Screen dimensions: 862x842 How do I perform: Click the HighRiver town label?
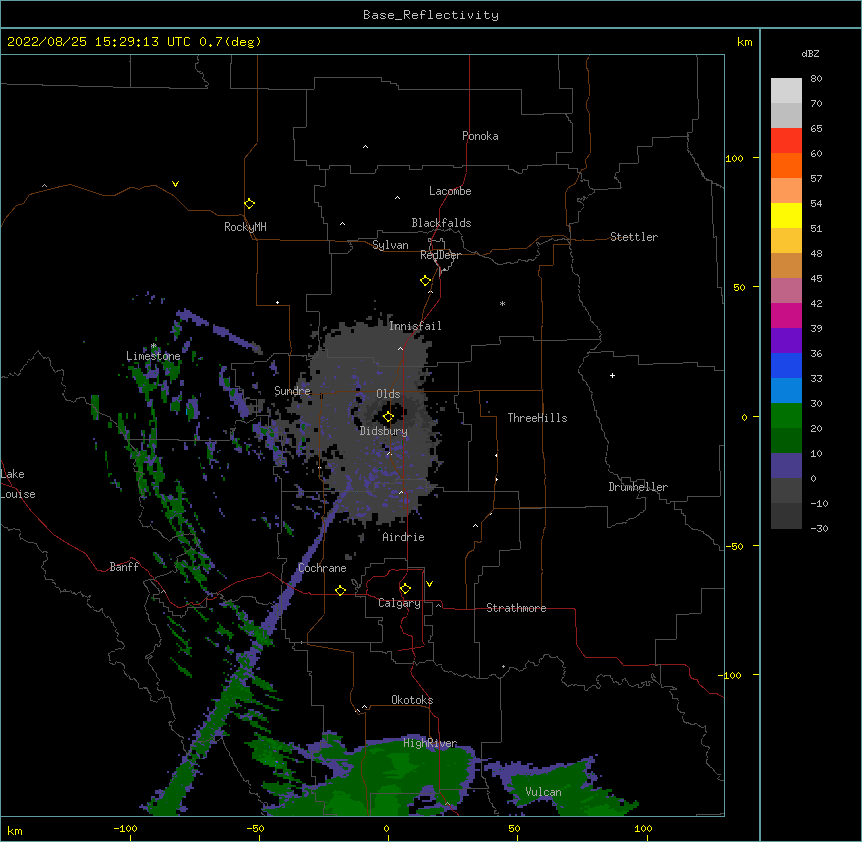point(430,743)
